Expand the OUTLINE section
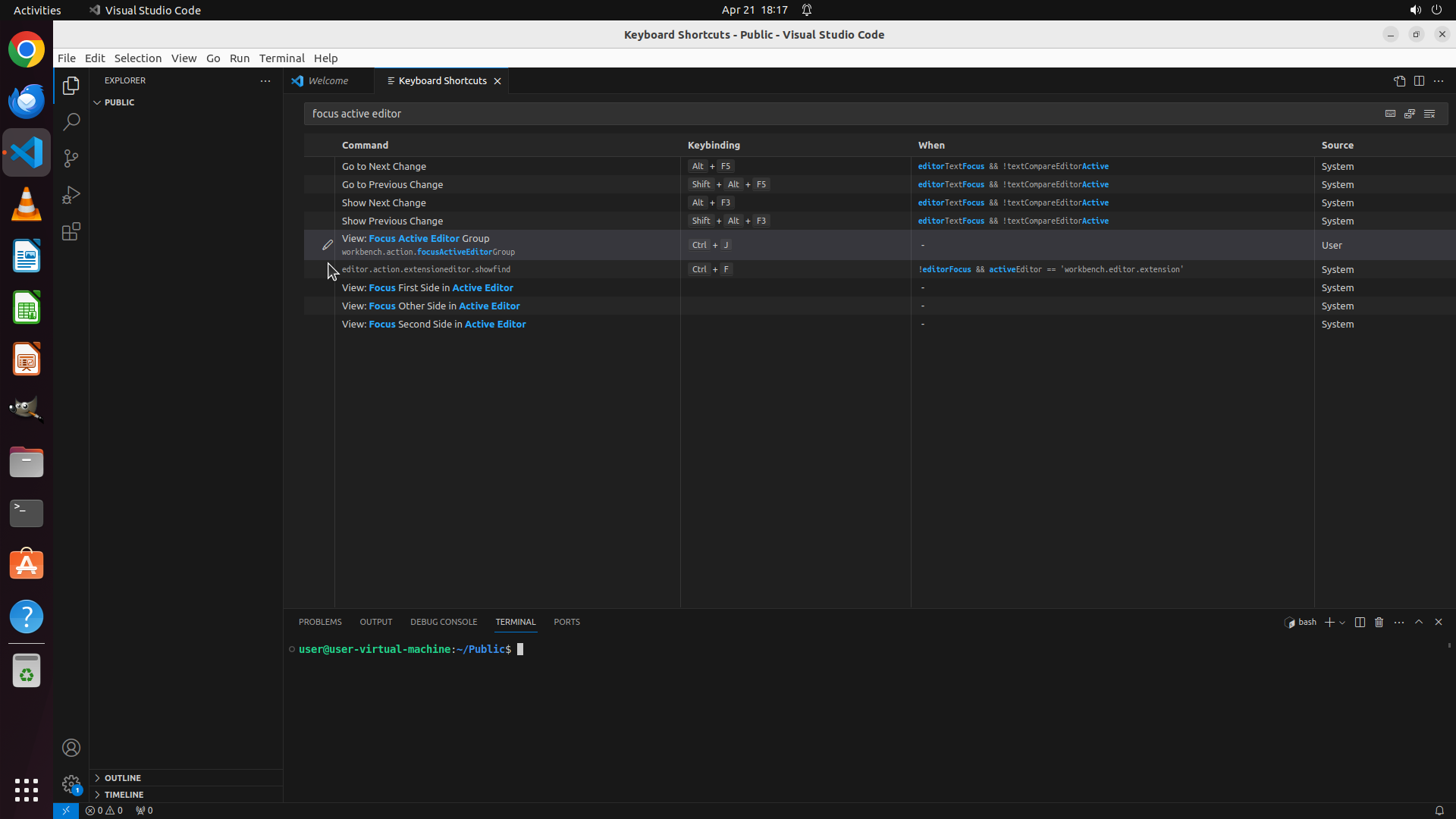This screenshot has height=819, width=1456. 123,778
